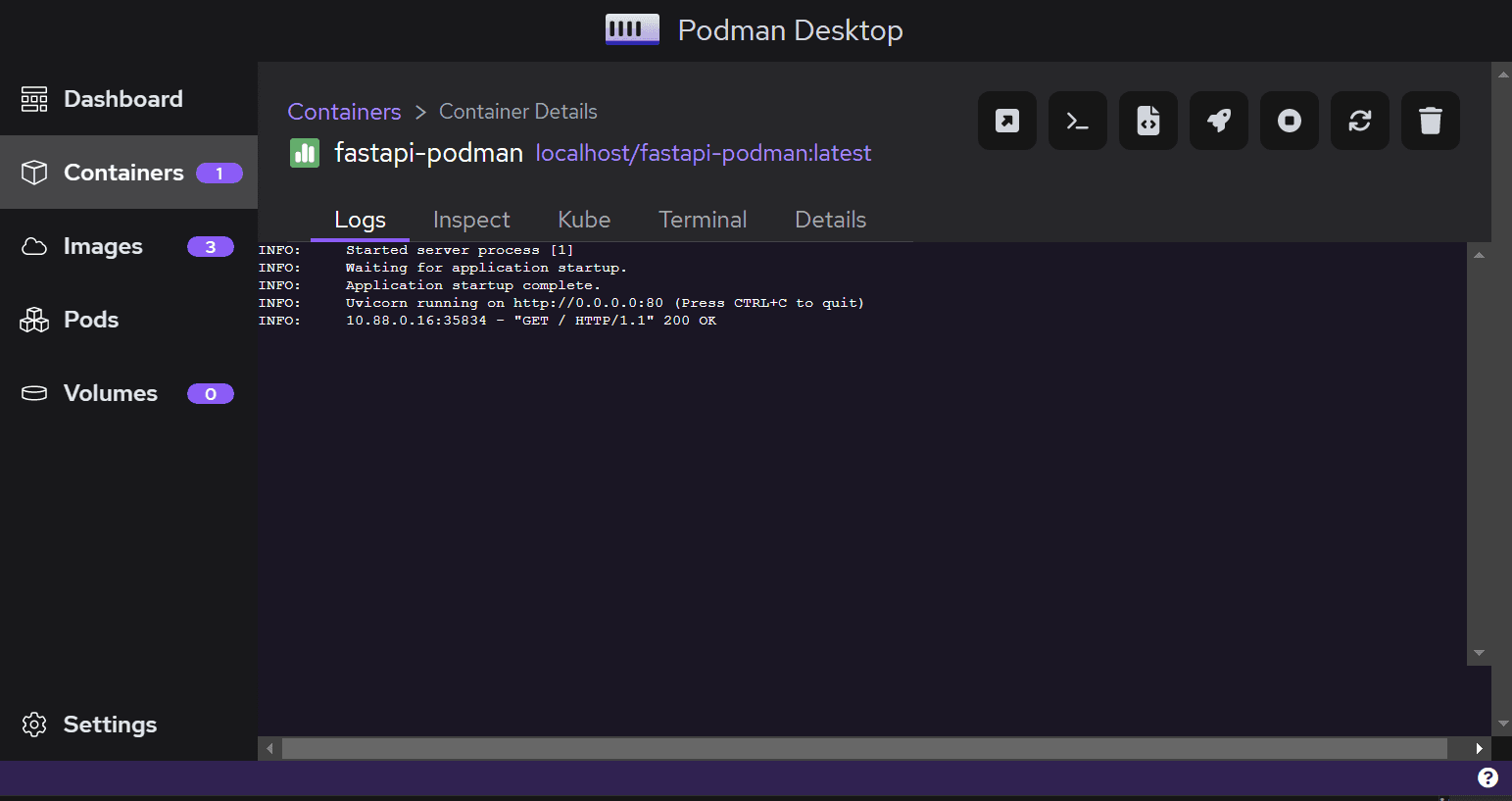Image resolution: width=1512 pixels, height=801 pixels.
Task: Go to Dashboard page
Action: [x=128, y=99]
